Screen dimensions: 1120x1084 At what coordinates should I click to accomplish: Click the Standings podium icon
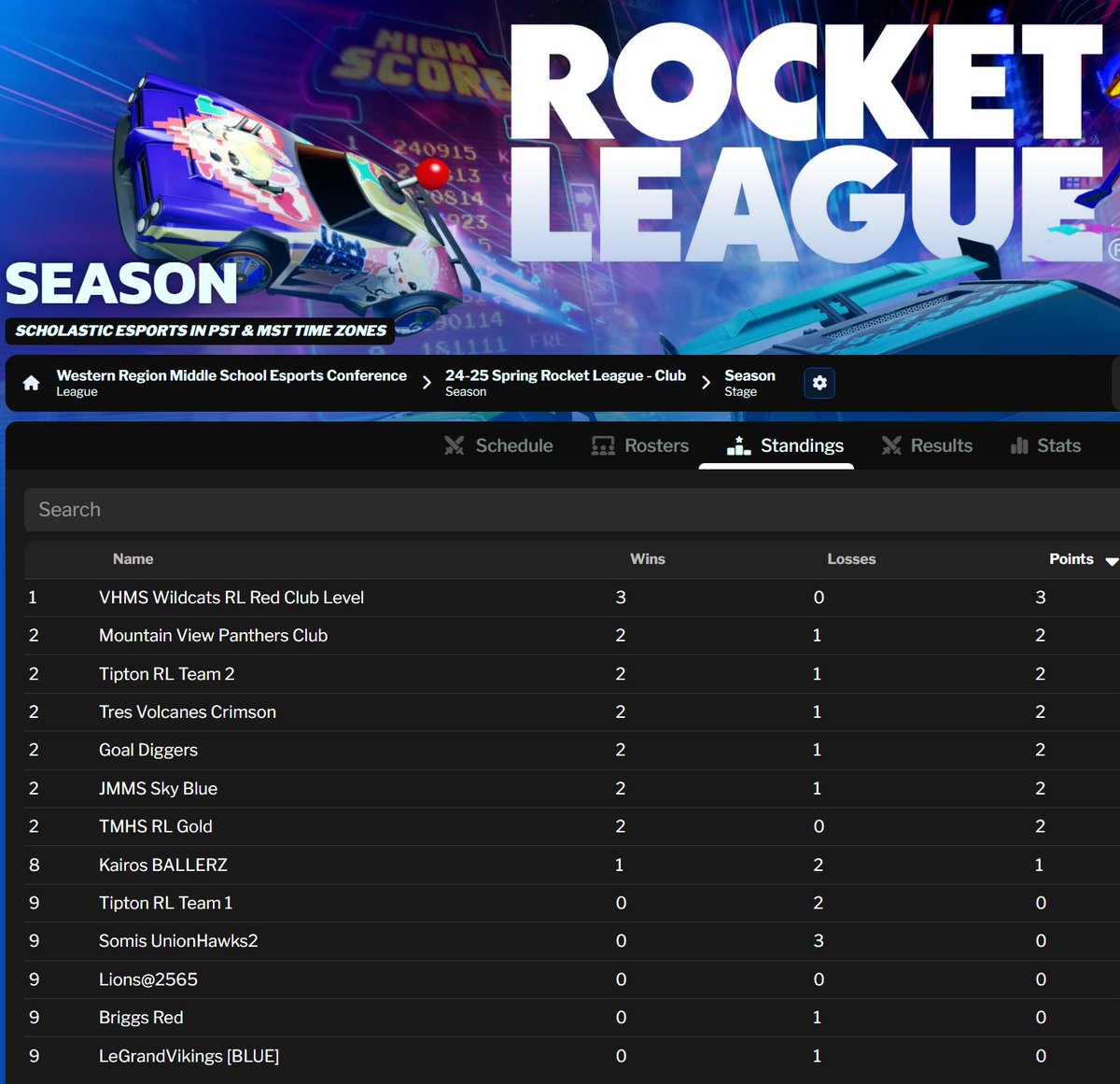739,445
